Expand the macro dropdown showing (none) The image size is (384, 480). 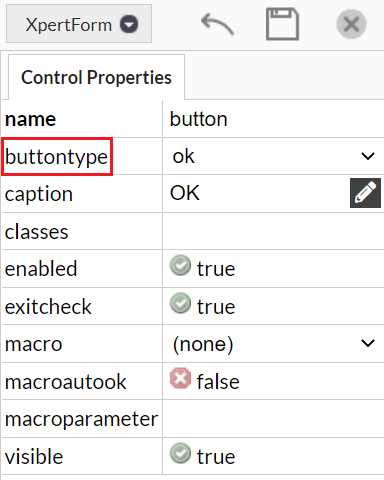(x=273, y=344)
